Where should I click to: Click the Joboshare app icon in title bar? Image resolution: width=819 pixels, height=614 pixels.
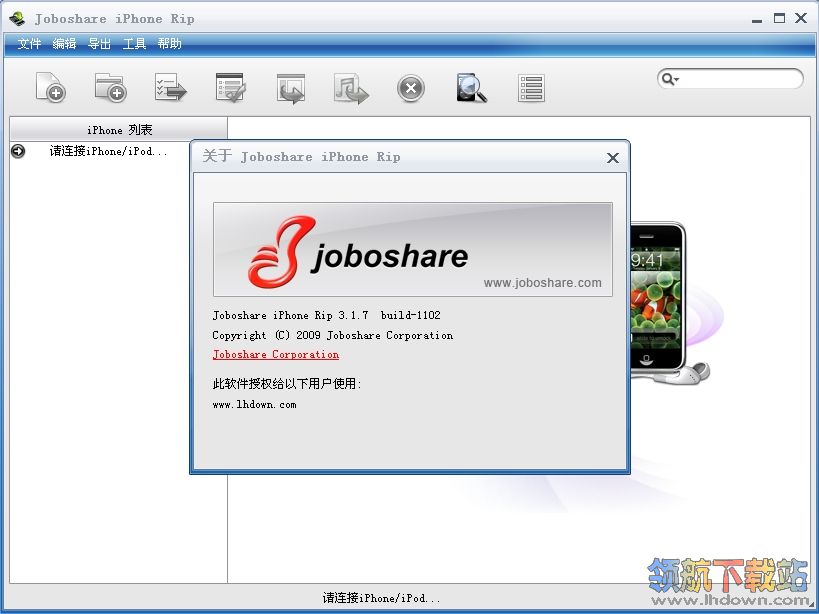point(17,19)
